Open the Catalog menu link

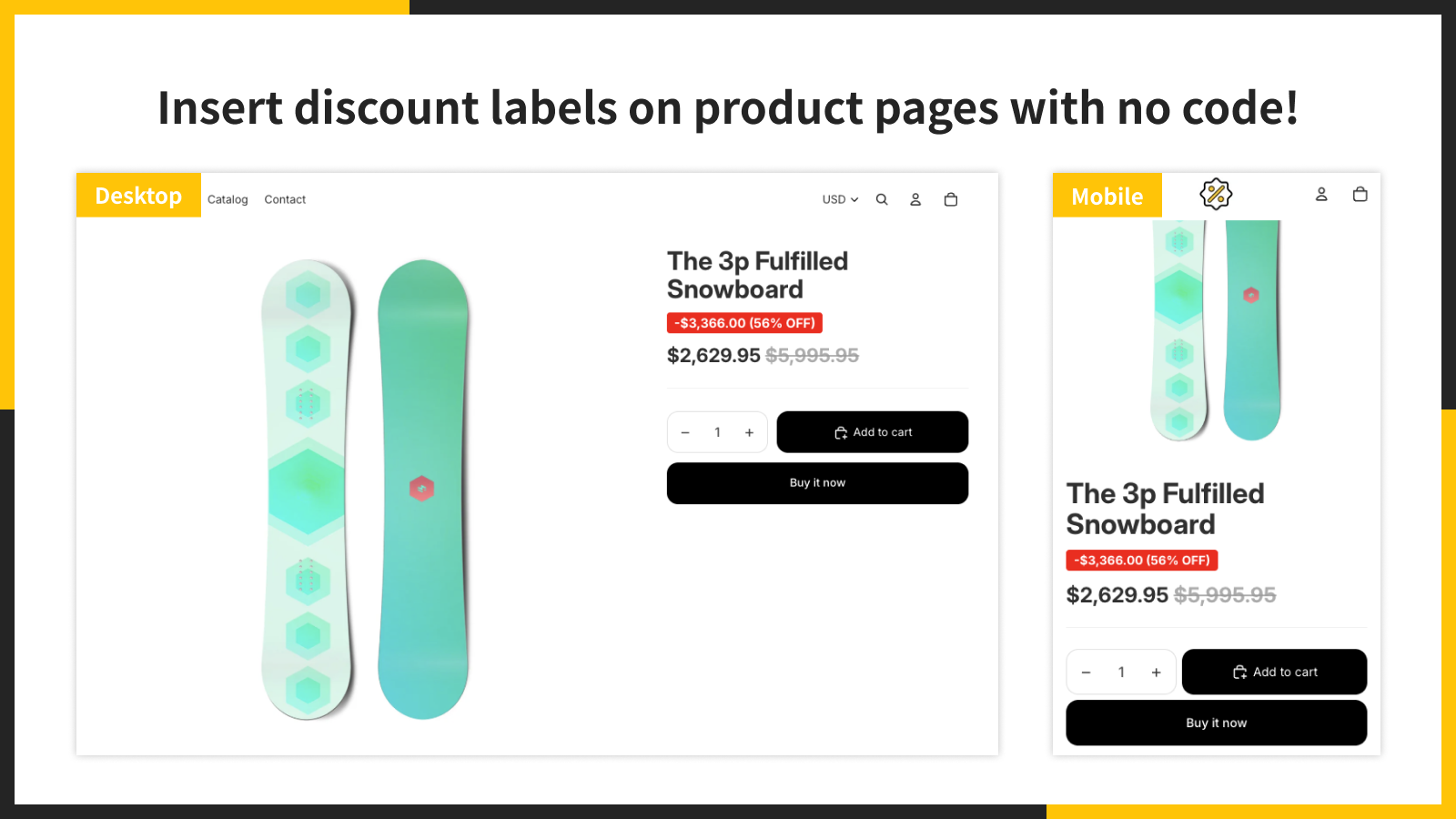[227, 199]
